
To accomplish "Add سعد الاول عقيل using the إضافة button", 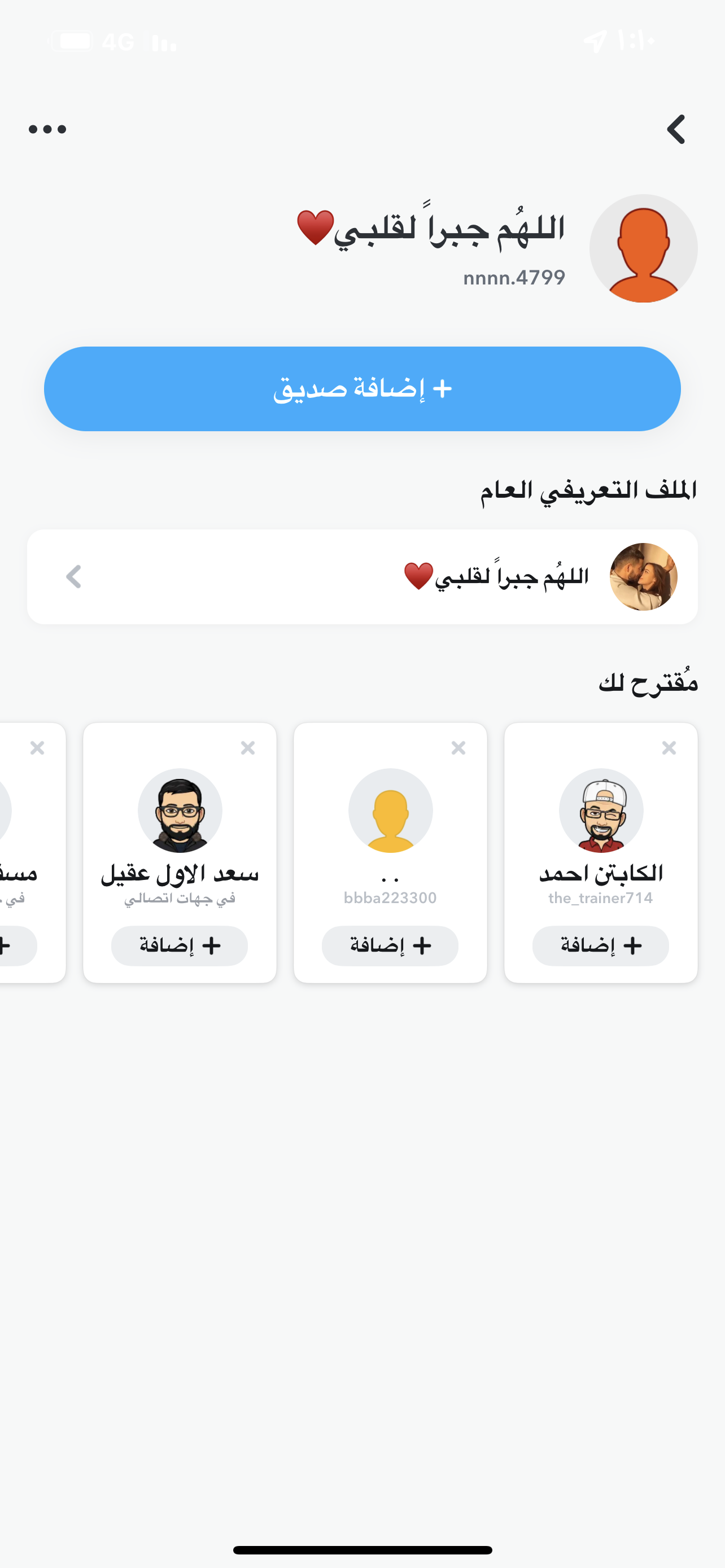I will (180, 945).
